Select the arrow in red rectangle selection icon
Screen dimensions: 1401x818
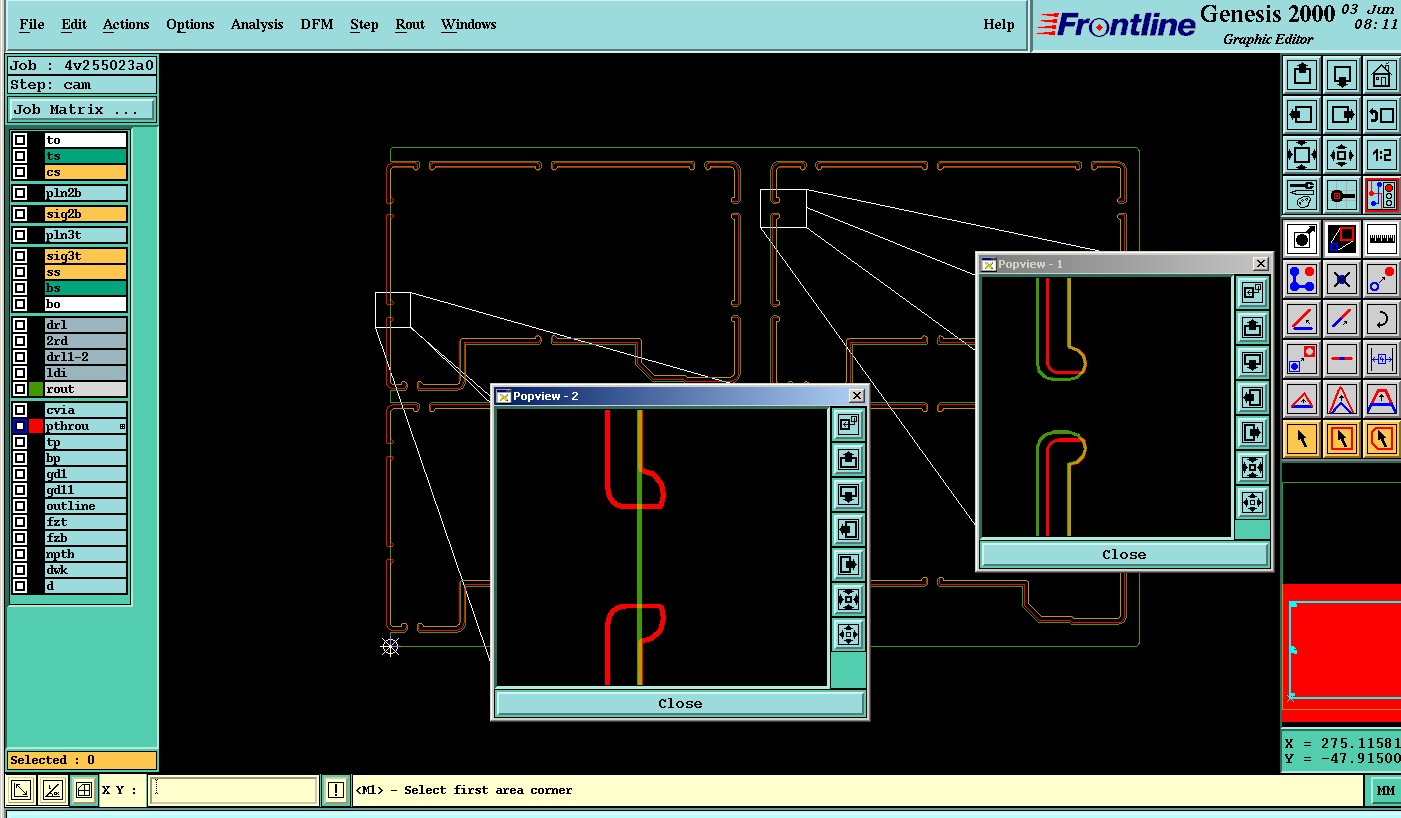(1341, 439)
